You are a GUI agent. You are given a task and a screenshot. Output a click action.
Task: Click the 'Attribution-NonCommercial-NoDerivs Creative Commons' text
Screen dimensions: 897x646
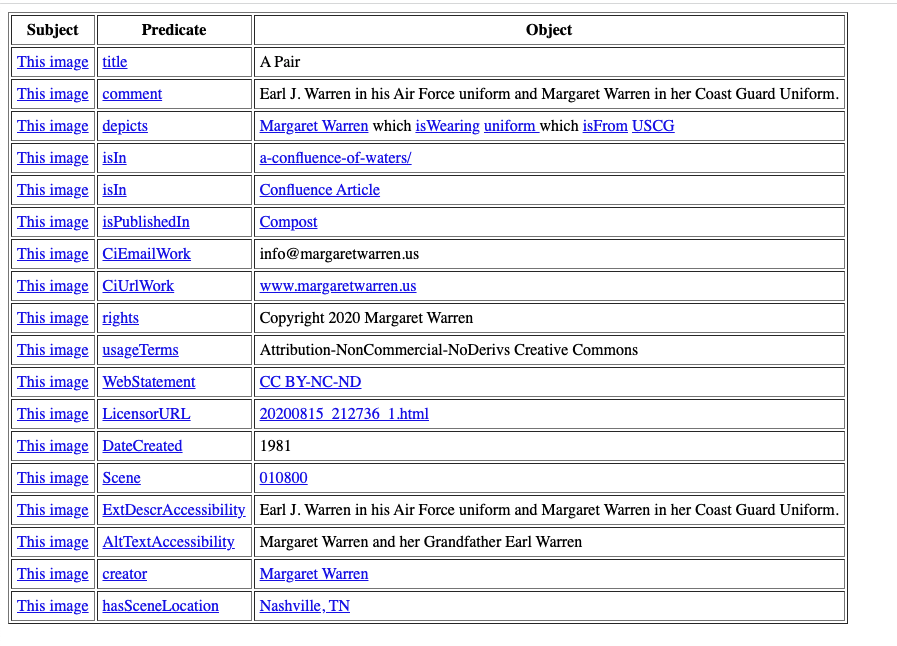point(448,350)
